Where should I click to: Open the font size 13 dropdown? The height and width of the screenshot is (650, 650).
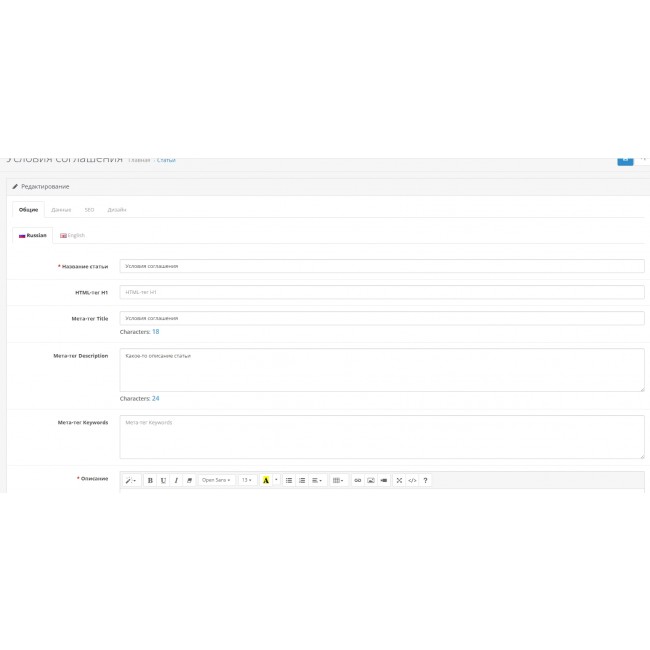tap(247, 480)
